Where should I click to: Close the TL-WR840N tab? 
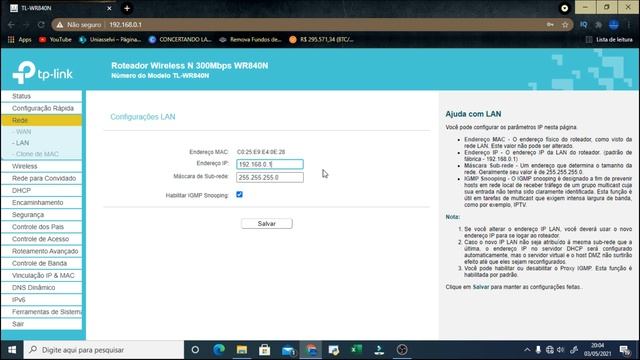[x=109, y=8]
